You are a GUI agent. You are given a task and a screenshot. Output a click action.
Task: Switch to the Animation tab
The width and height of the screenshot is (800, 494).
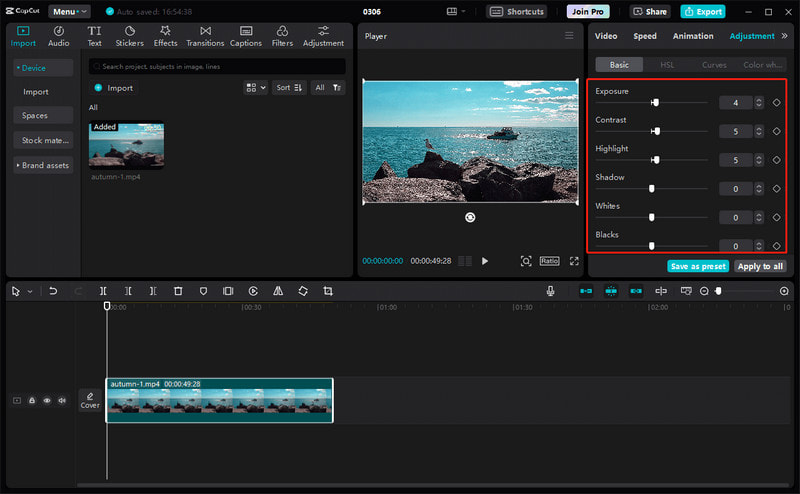[x=693, y=36]
